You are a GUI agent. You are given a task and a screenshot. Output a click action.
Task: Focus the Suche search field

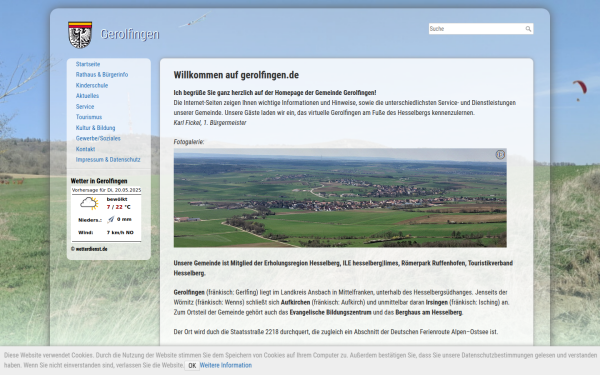[x=481, y=29]
